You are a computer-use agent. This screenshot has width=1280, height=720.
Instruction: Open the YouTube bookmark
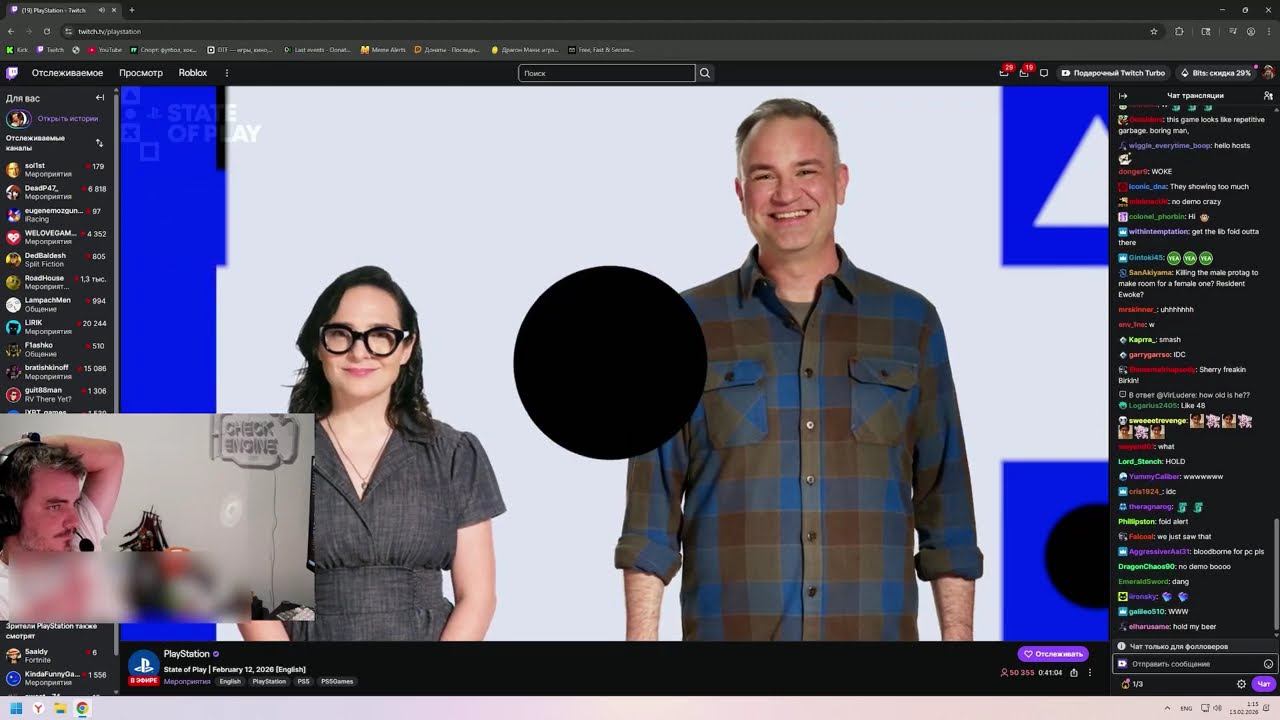(x=105, y=49)
